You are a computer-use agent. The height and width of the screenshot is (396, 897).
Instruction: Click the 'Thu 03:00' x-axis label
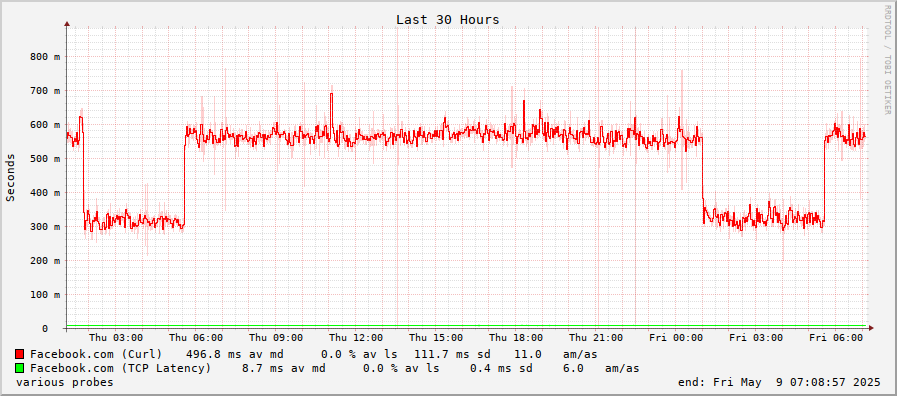pyautogui.click(x=116, y=338)
